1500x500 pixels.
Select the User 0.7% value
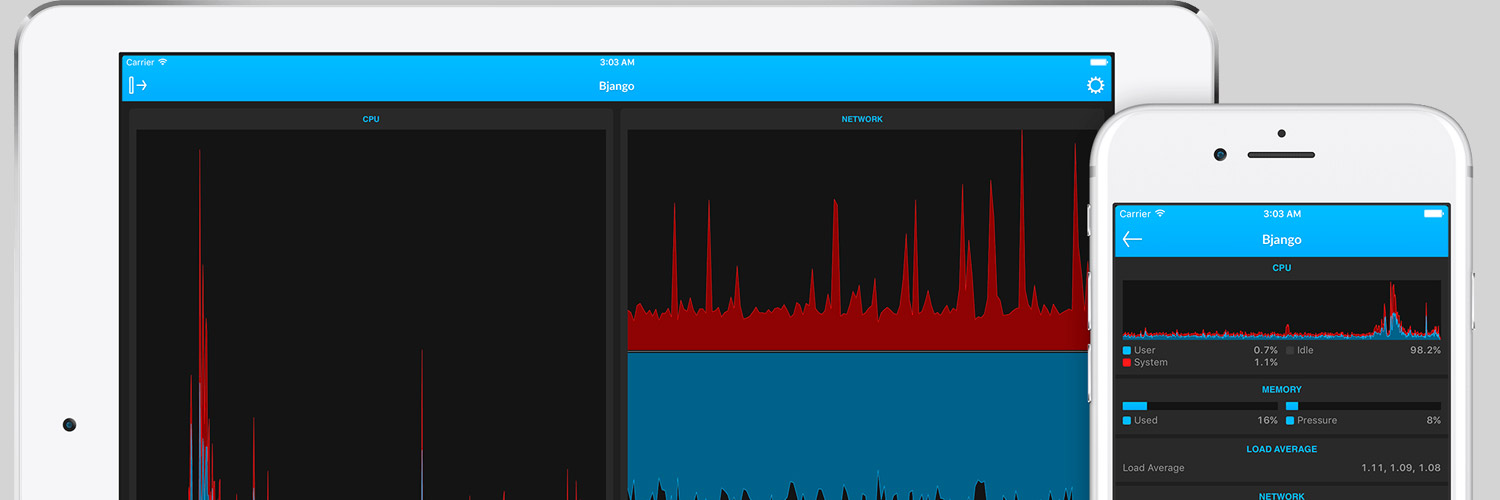point(1266,351)
